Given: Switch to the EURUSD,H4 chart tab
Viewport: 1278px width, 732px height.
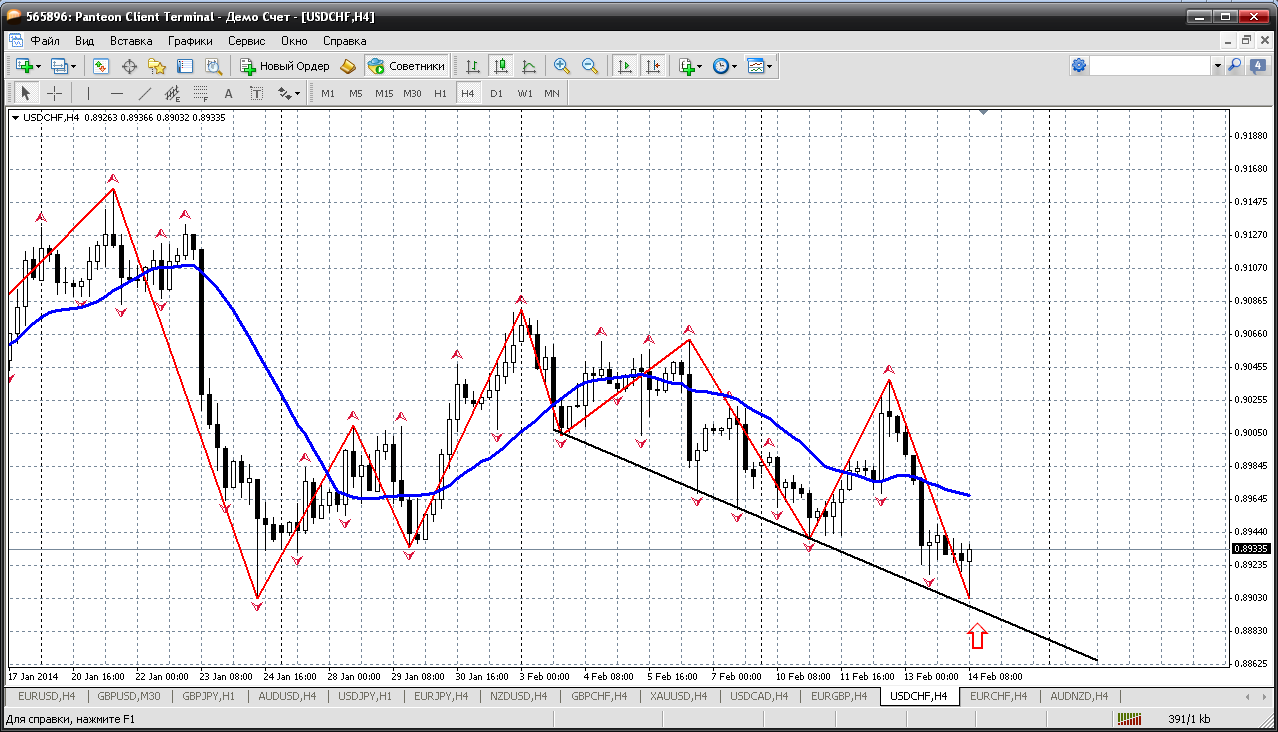Looking at the screenshot, I should [46, 696].
